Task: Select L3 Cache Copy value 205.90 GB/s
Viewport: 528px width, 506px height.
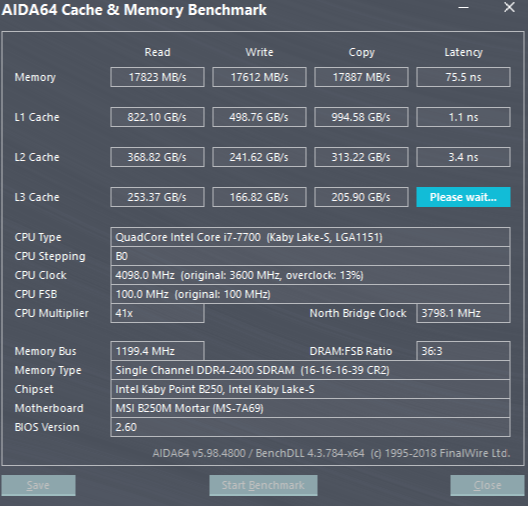Action: [361, 197]
